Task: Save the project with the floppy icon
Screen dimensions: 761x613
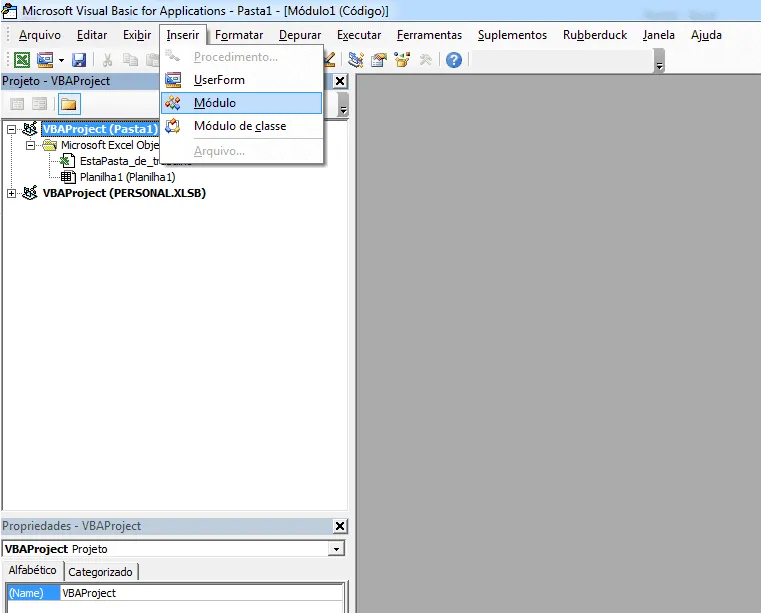Action: pyautogui.click(x=79, y=60)
